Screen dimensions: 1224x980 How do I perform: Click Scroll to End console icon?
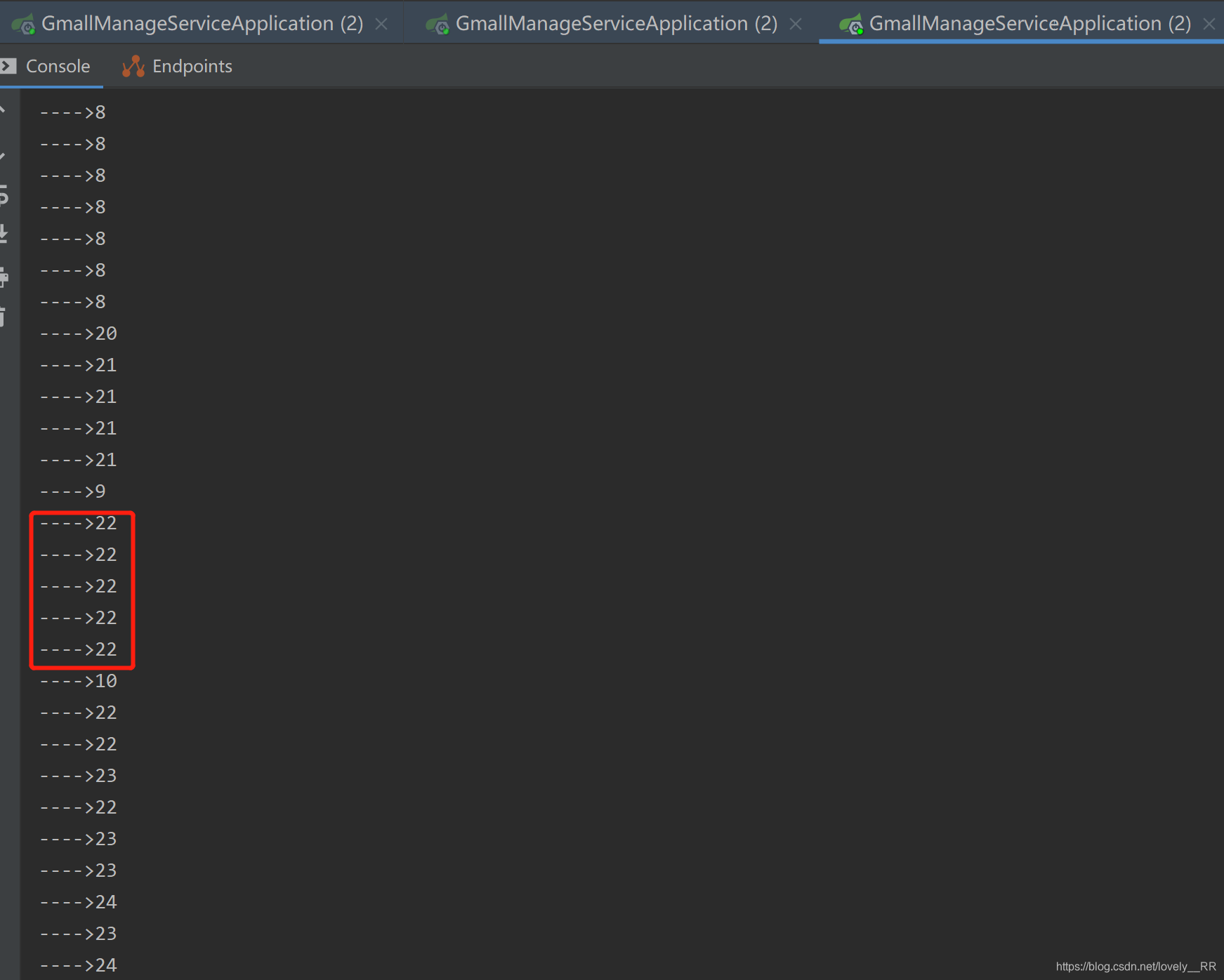pyautogui.click(x=4, y=234)
